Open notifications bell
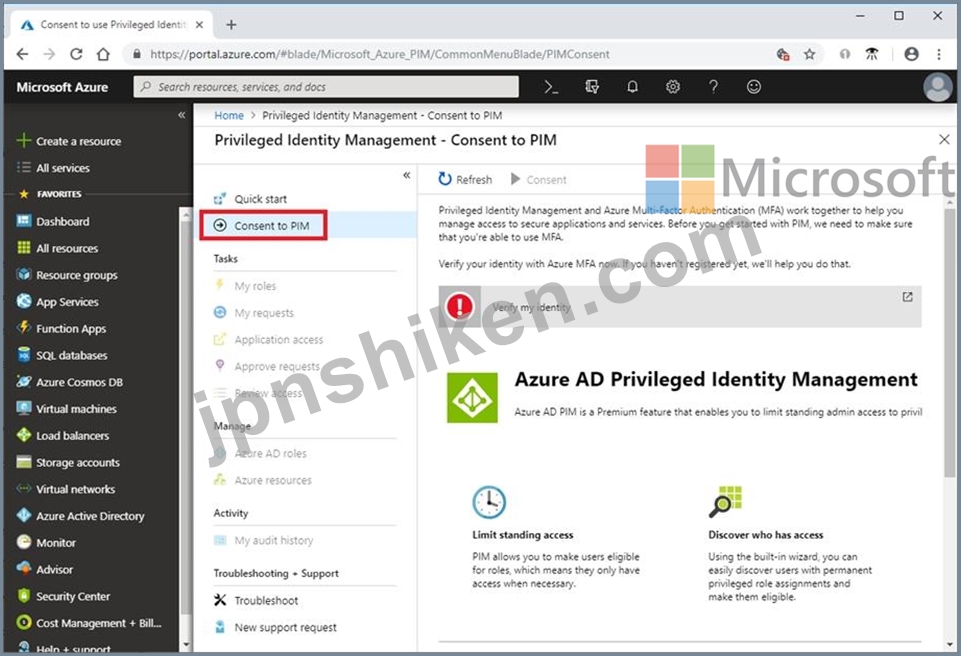Screen dimensions: 961x656 (632, 87)
